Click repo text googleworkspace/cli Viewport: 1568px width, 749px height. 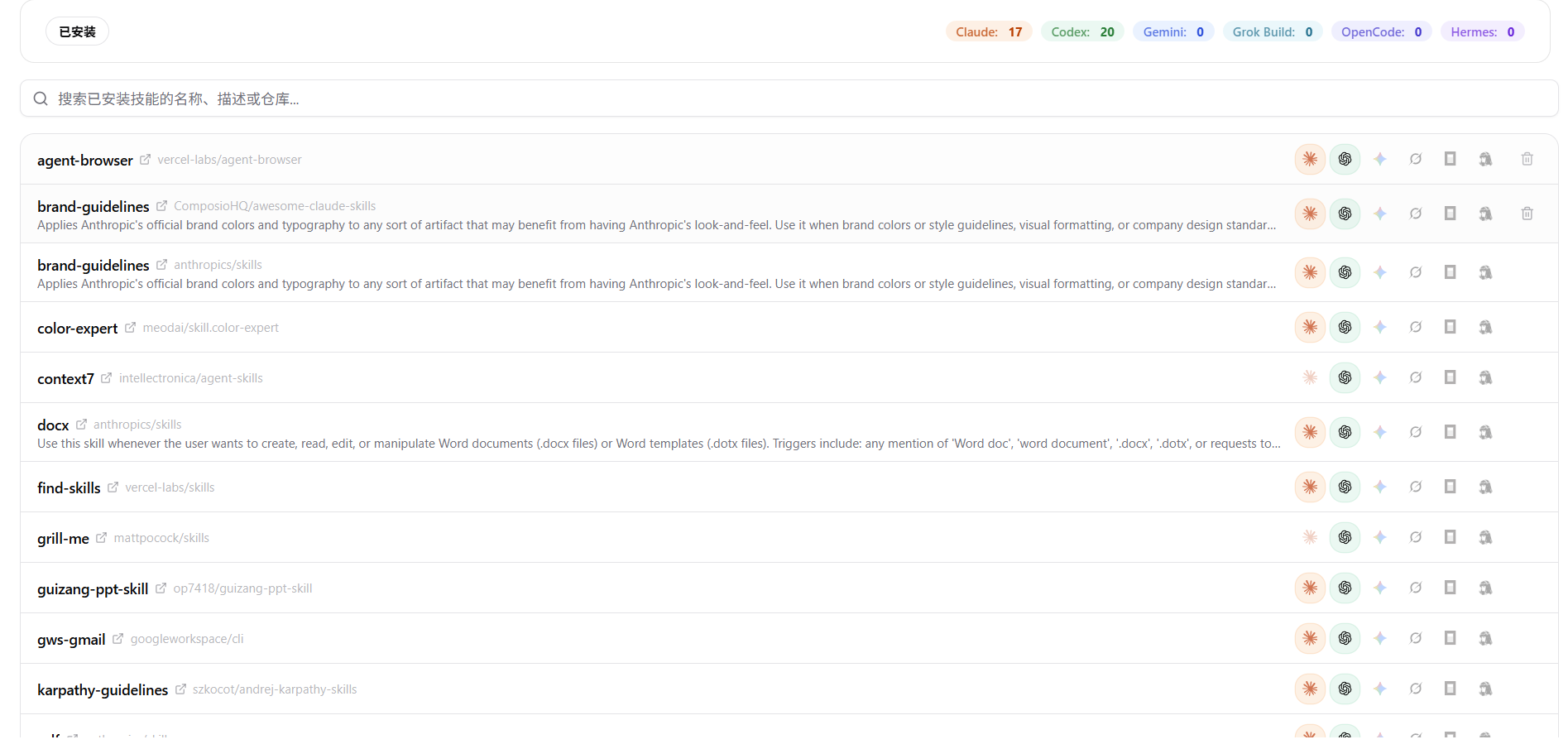click(x=187, y=639)
